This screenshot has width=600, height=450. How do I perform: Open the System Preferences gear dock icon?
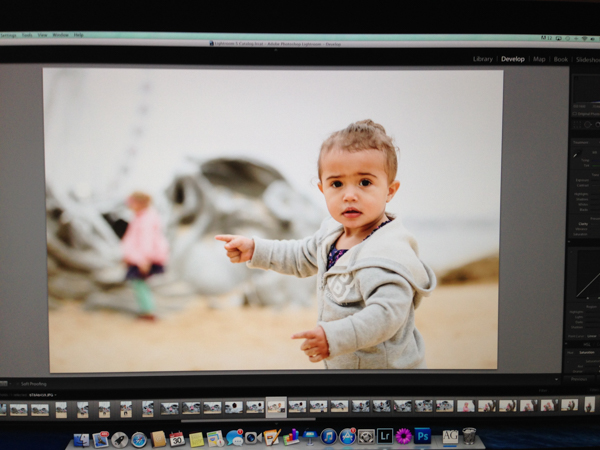tap(366, 436)
